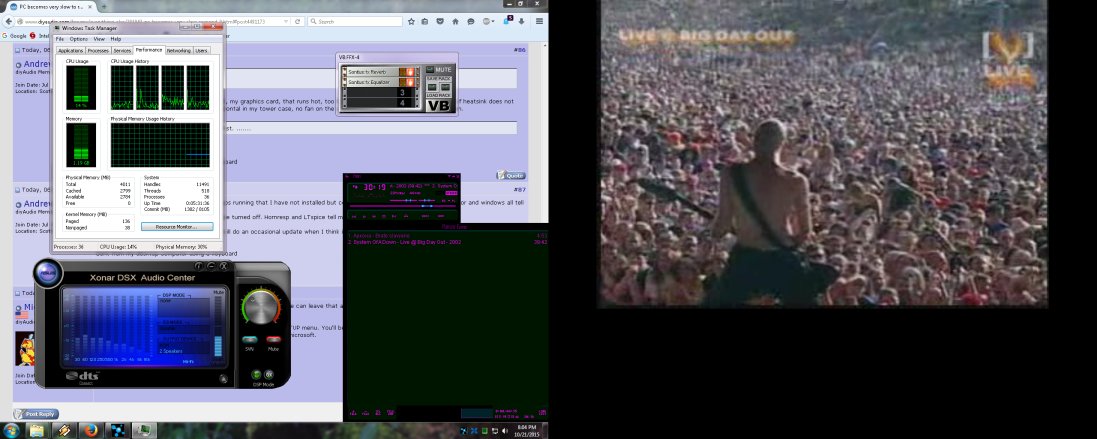Focus the Firefox Search box
Screen dimensions: 1097x439
(x=355, y=22)
